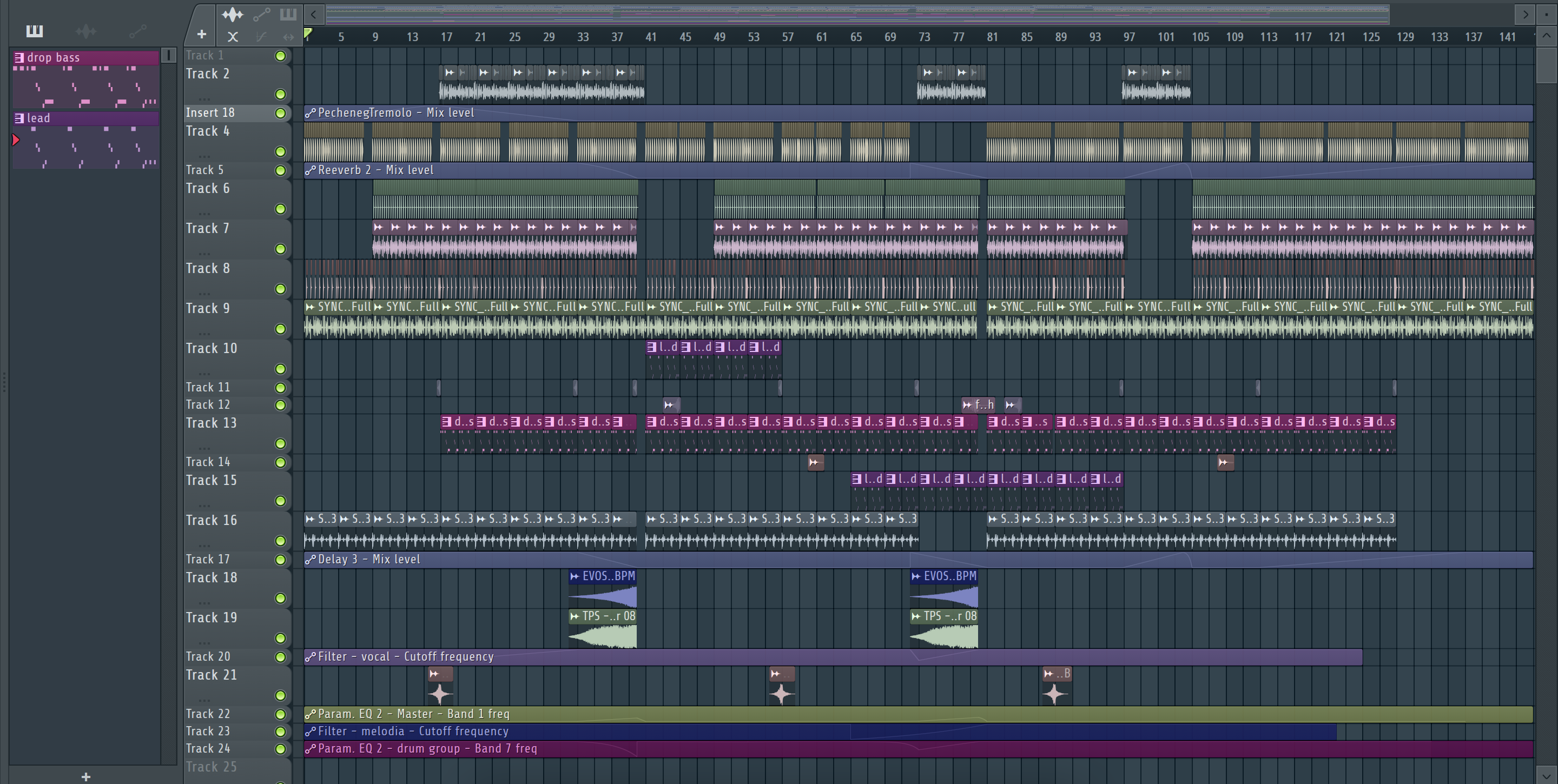Screen dimensions: 1558x784
Task: Click the green playhead marker at bar 1
Action: (308, 33)
